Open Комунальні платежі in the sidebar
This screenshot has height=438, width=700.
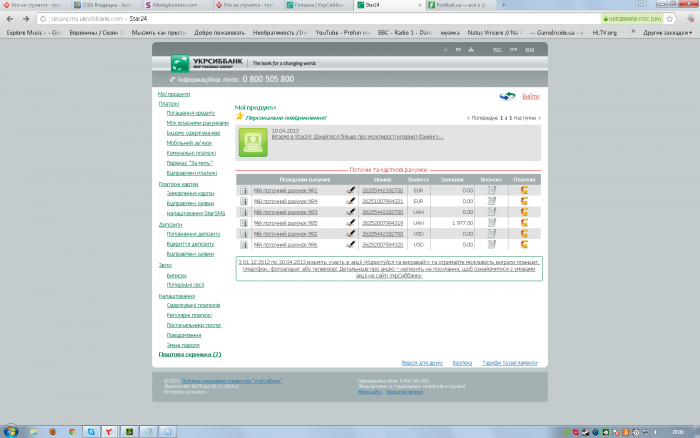pyautogui.click(x=191, y=153)
